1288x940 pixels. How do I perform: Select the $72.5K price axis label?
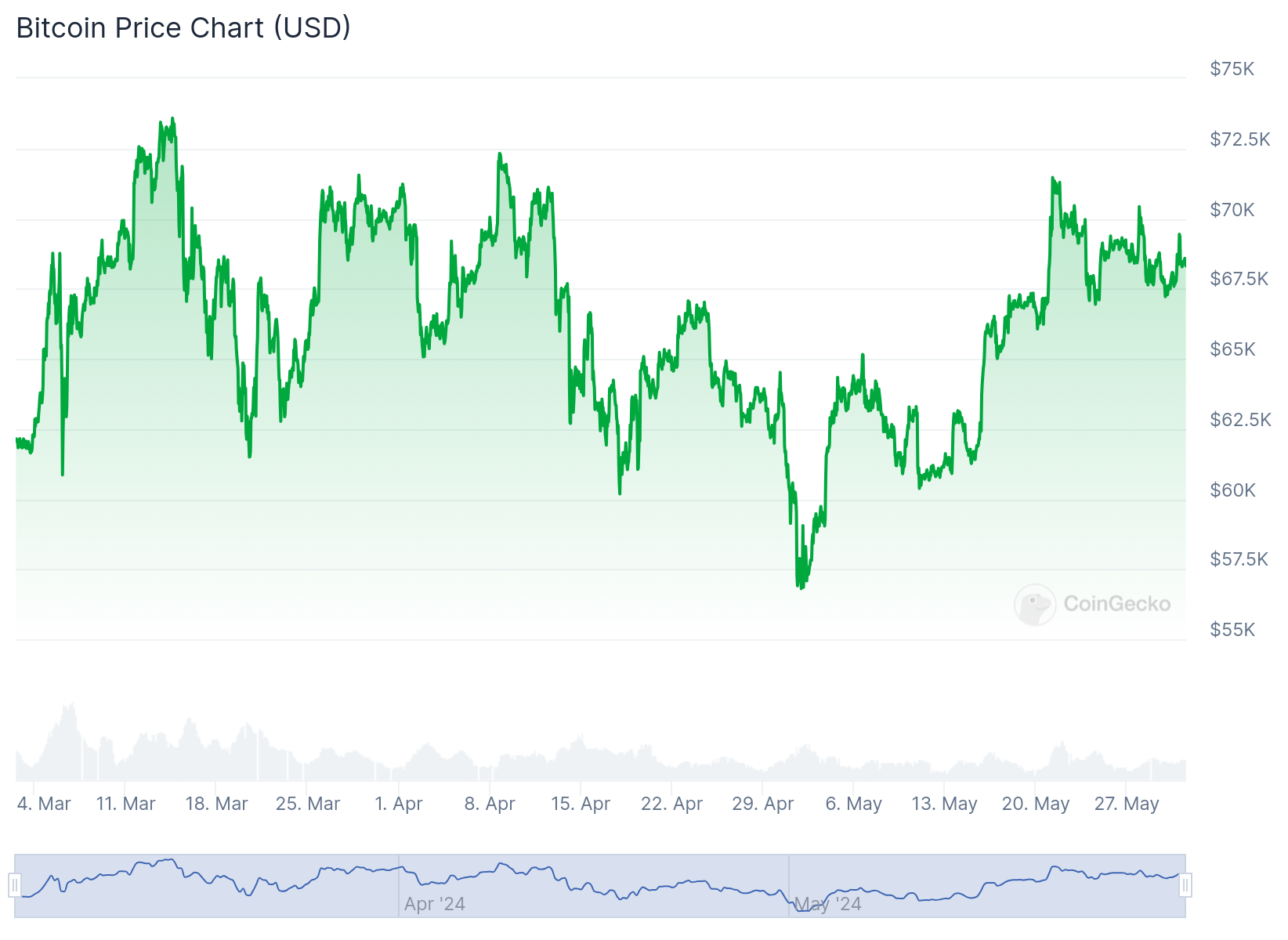pyautogui.click(x=1239, y=139)
